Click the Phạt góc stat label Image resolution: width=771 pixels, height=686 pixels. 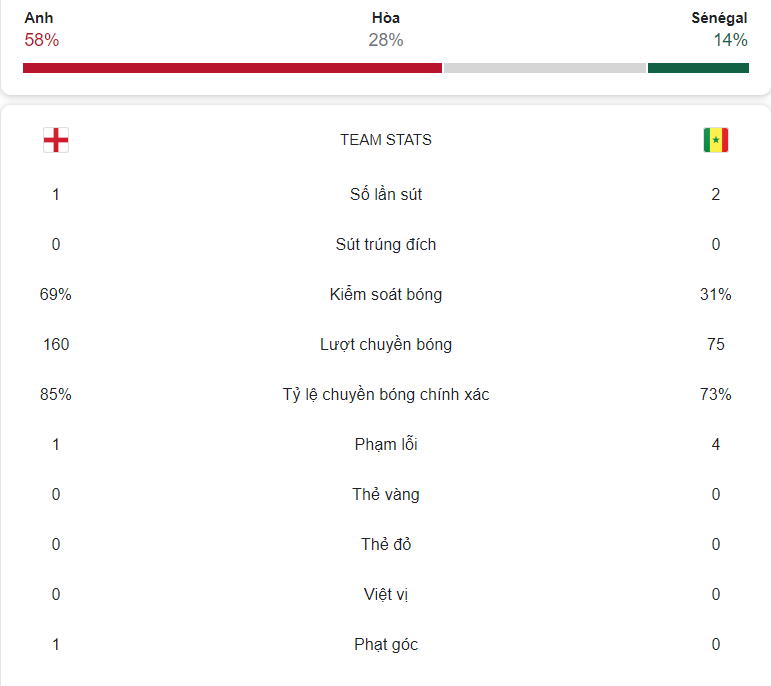click(x=386, y=644)
